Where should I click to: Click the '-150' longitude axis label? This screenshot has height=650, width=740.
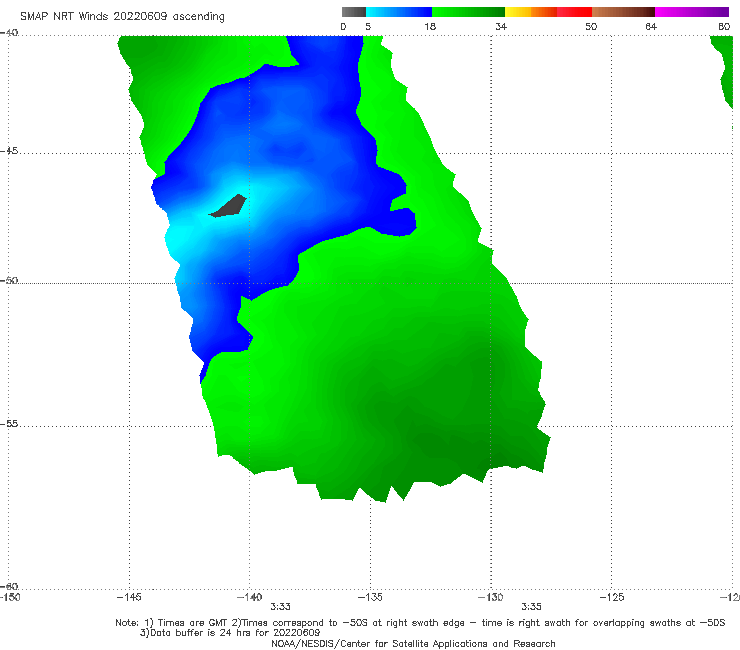10,597
